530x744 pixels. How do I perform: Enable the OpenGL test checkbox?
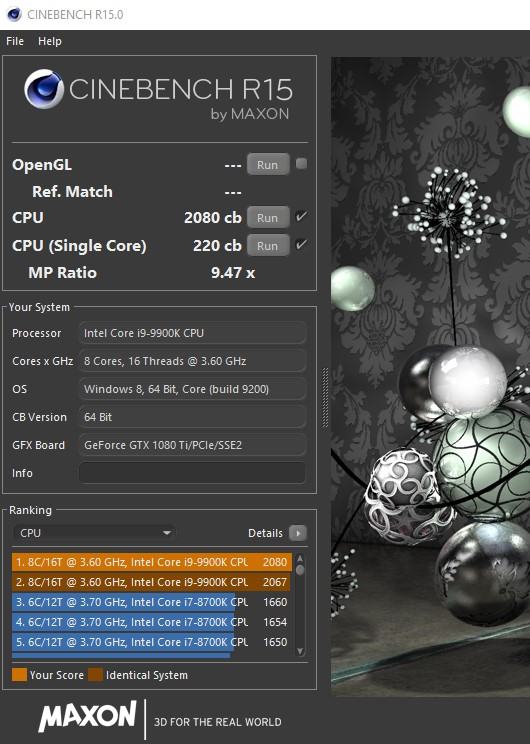click(x=301, y=164)
